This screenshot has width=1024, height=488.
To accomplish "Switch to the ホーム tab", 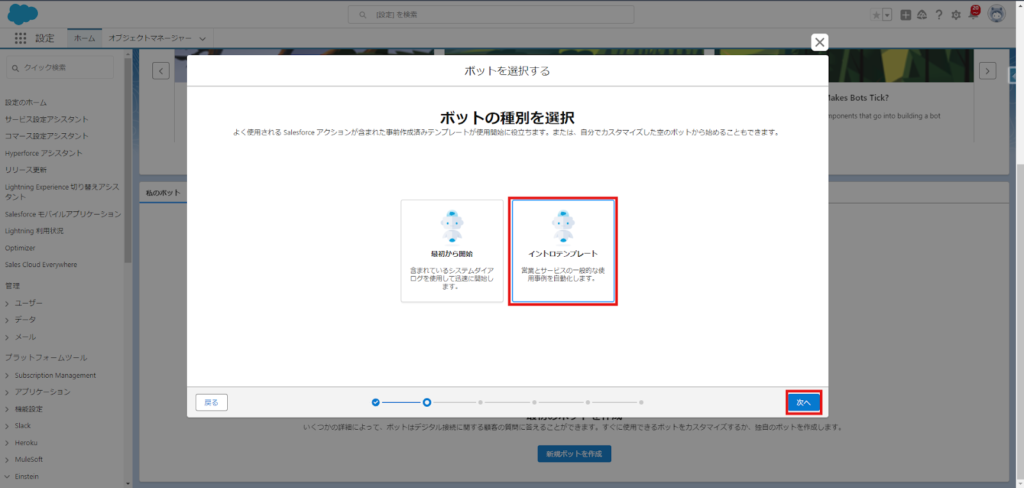I will click(x=85, y=39).
